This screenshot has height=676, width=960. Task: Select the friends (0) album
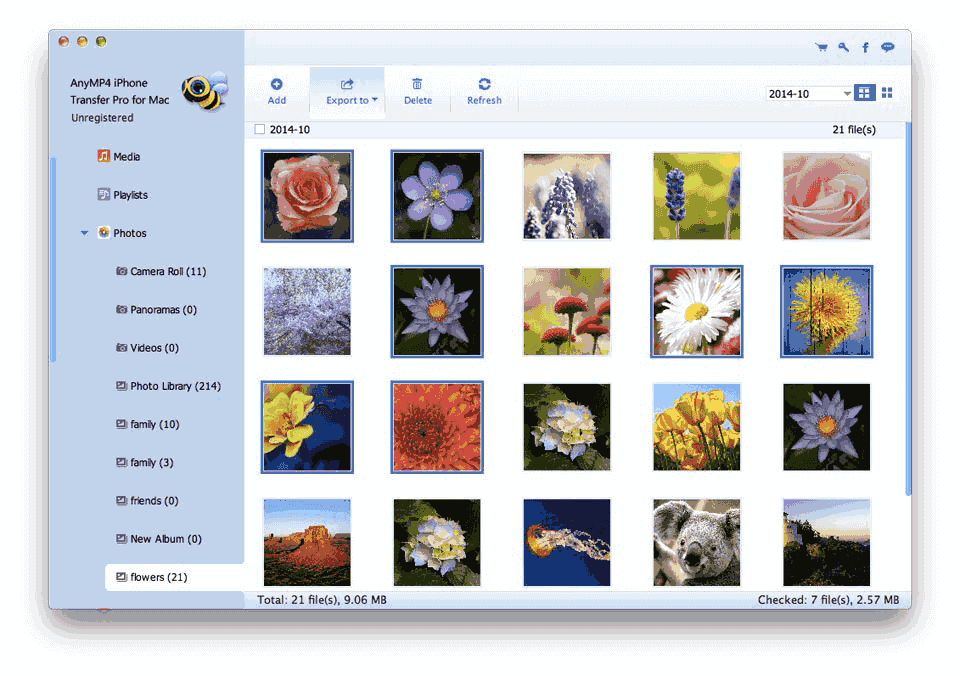tap(147, 500)
